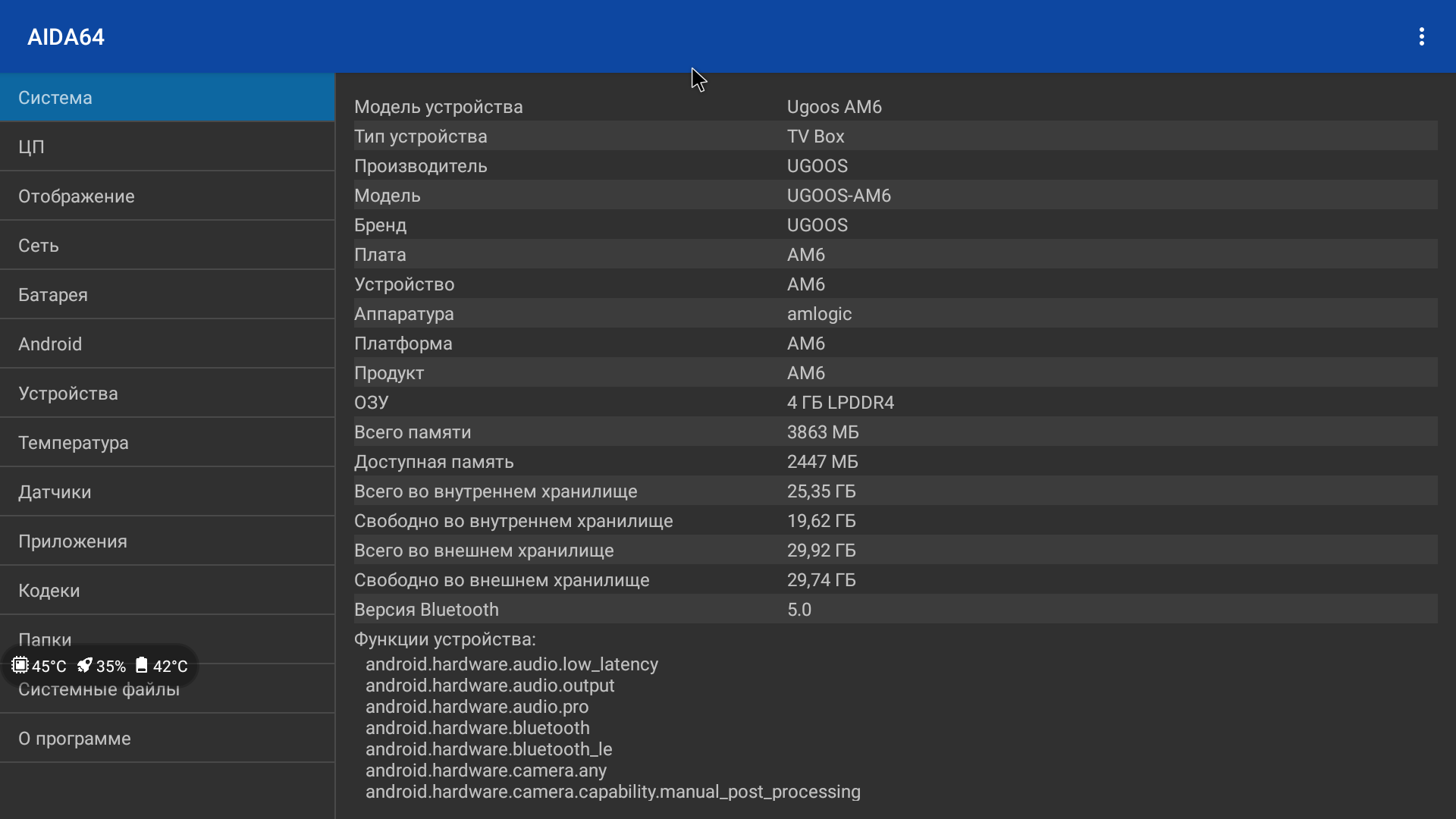This screenshot has height=819, width=1456.
Task: Click the 45°C reading in overlay
Action: coord(49,666)
